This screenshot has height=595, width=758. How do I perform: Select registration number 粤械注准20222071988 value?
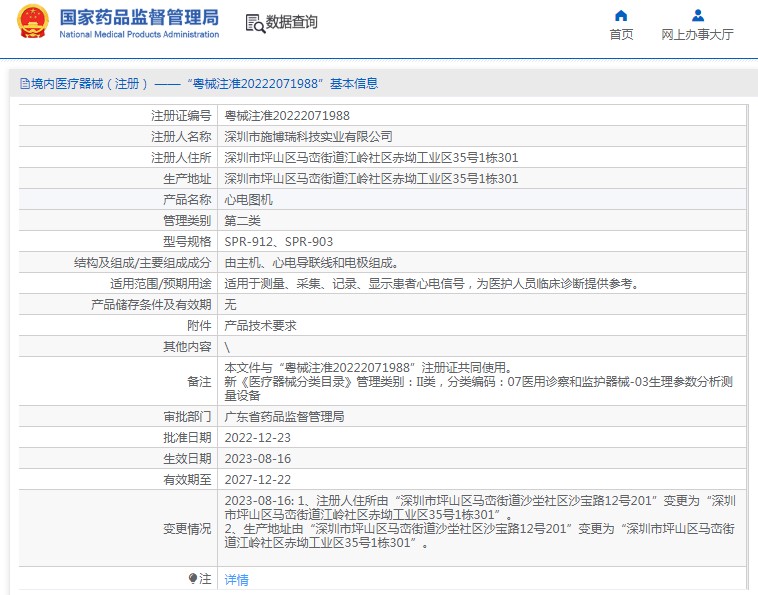point(287,116)
